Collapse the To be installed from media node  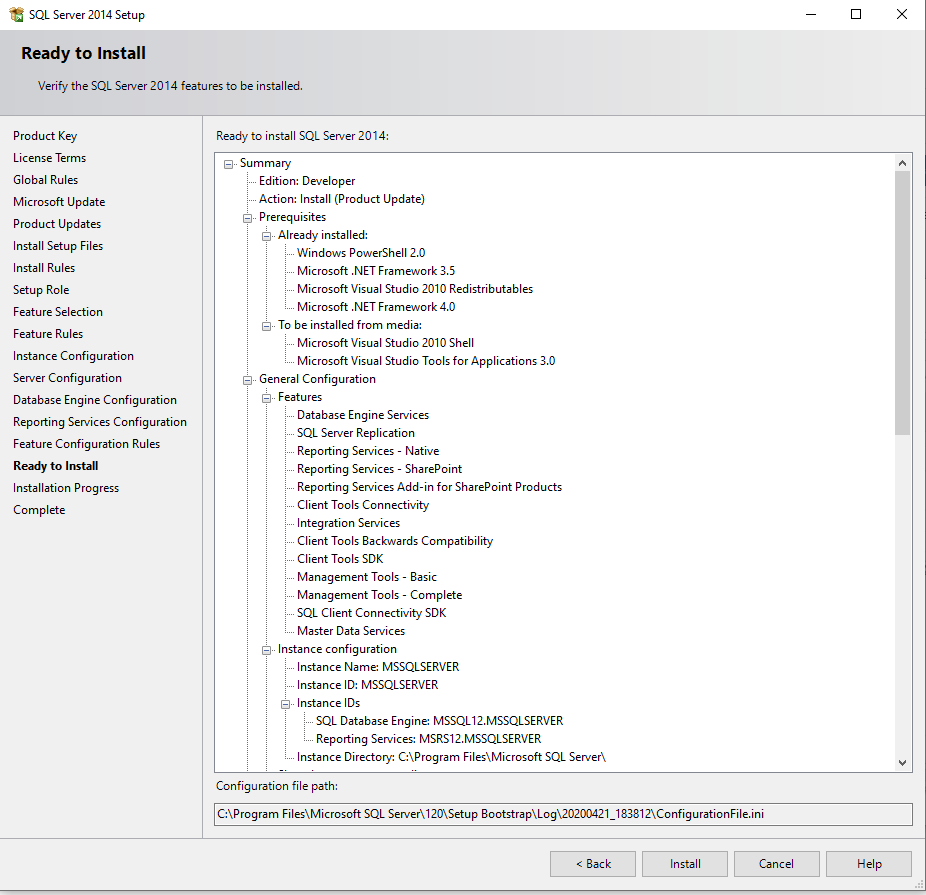266,326
